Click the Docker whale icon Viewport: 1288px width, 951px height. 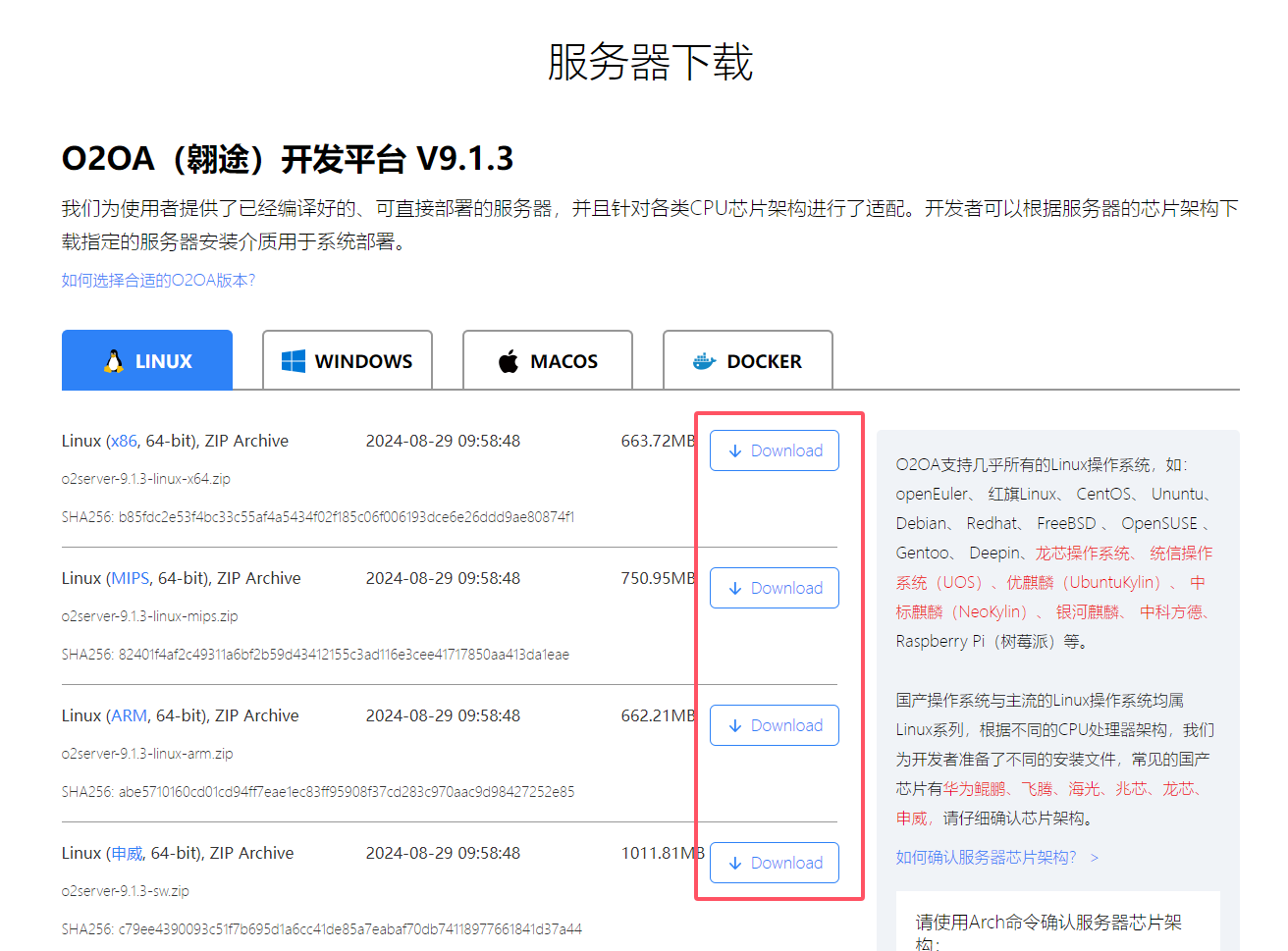[x=705, y=361]
